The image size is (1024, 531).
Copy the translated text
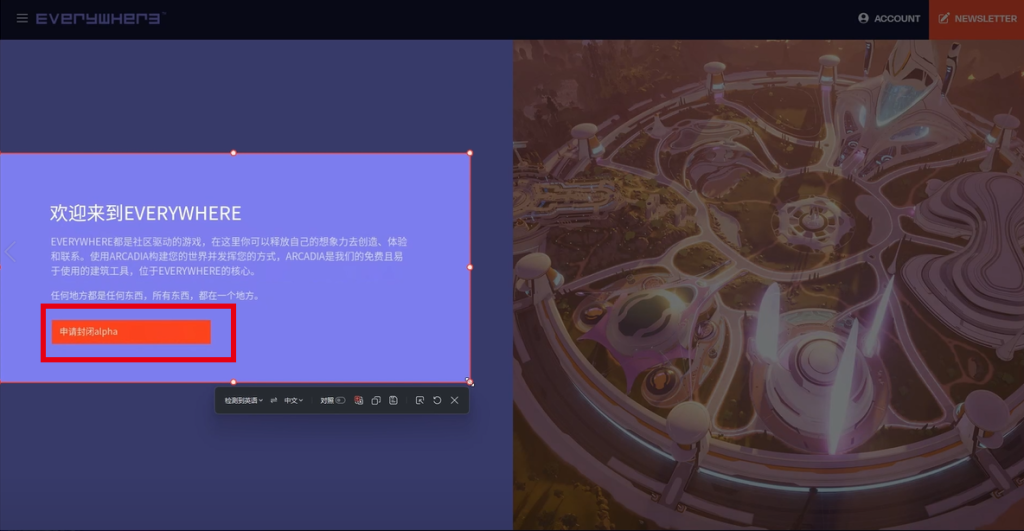pyautogui.click(x=376, y=400)
